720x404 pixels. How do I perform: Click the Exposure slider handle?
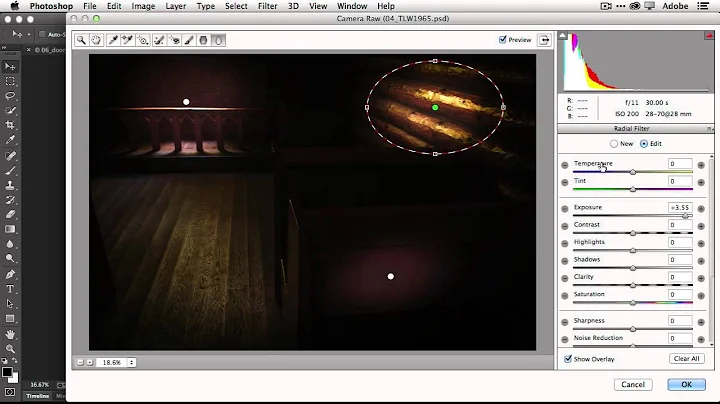685,216
